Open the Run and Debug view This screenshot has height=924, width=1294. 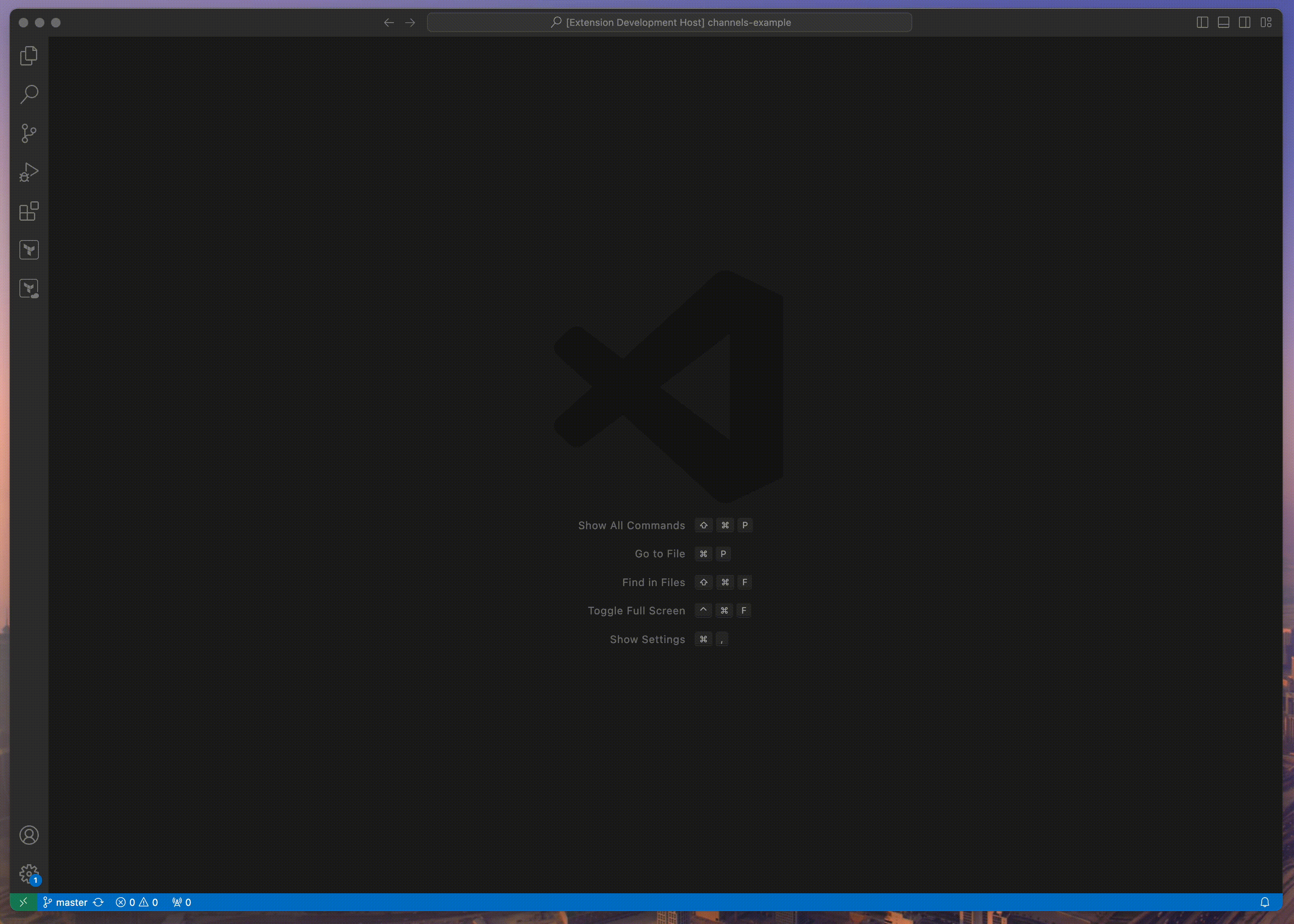click(29, 172)
